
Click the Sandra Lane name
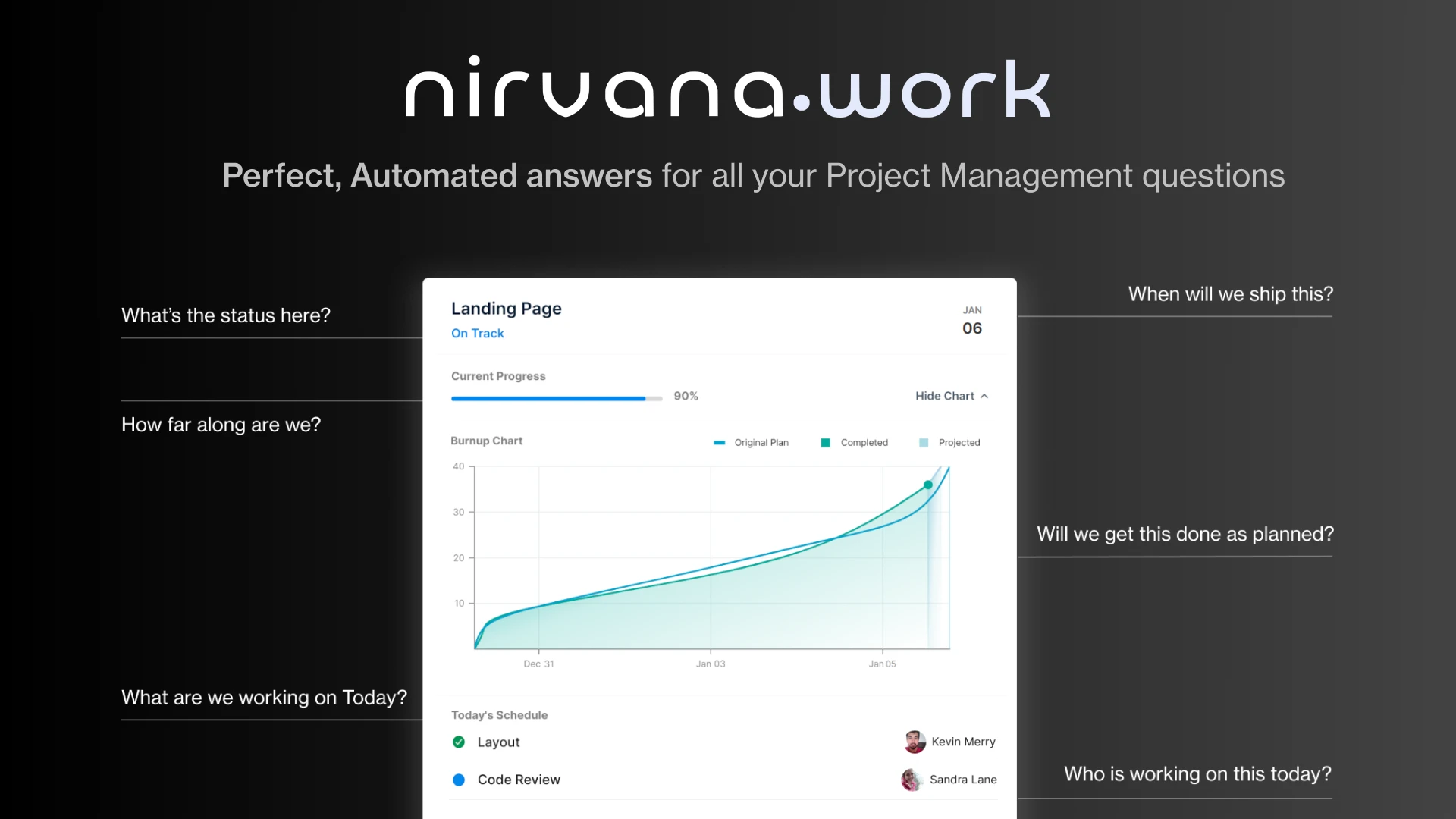pos(963,780)
